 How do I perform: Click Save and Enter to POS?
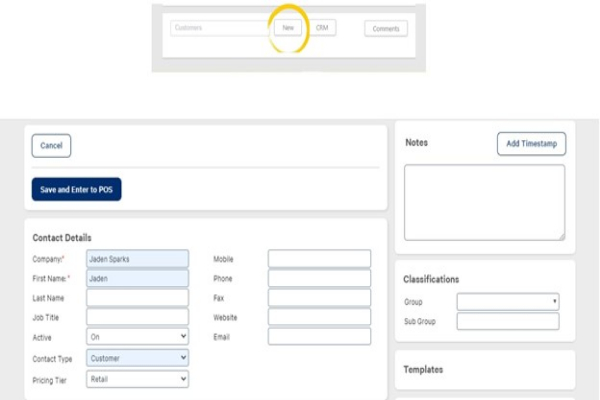click(x=77, y=190)
